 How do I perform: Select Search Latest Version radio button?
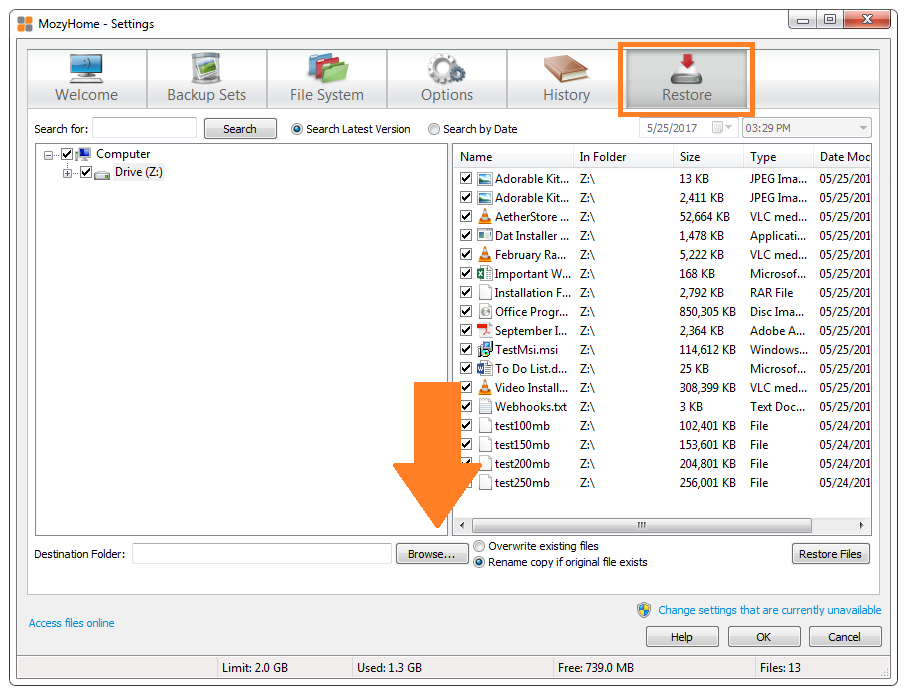coord(297,129)
